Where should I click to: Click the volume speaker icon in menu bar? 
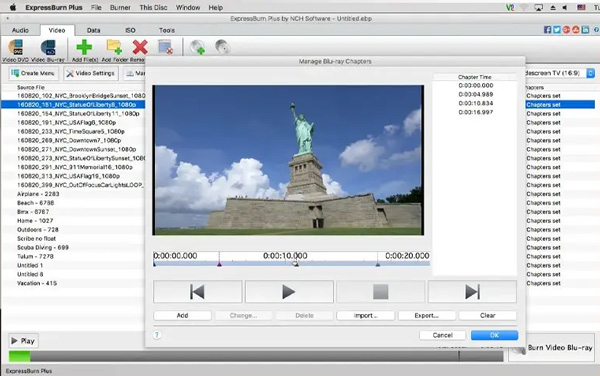[564, 7]
